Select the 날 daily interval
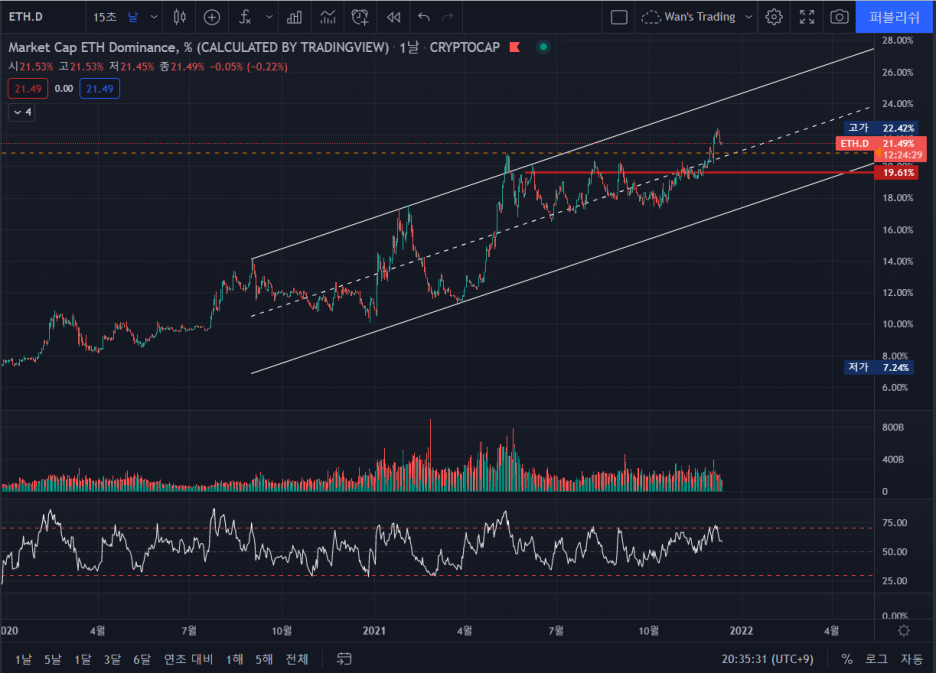 [x=133, y=17]
